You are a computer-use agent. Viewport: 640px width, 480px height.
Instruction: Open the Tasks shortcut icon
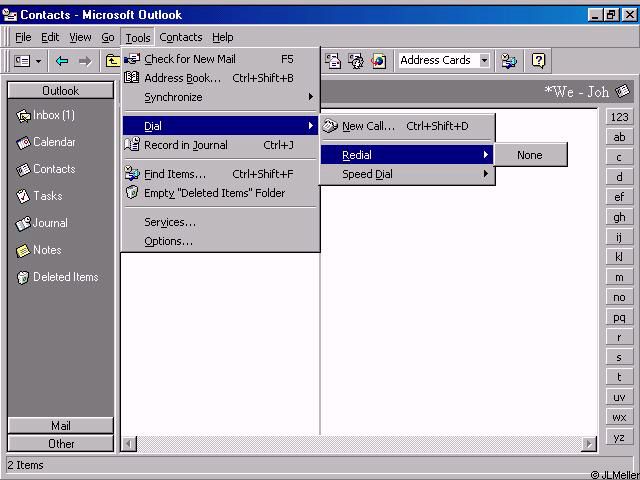[x=23, y=196]
